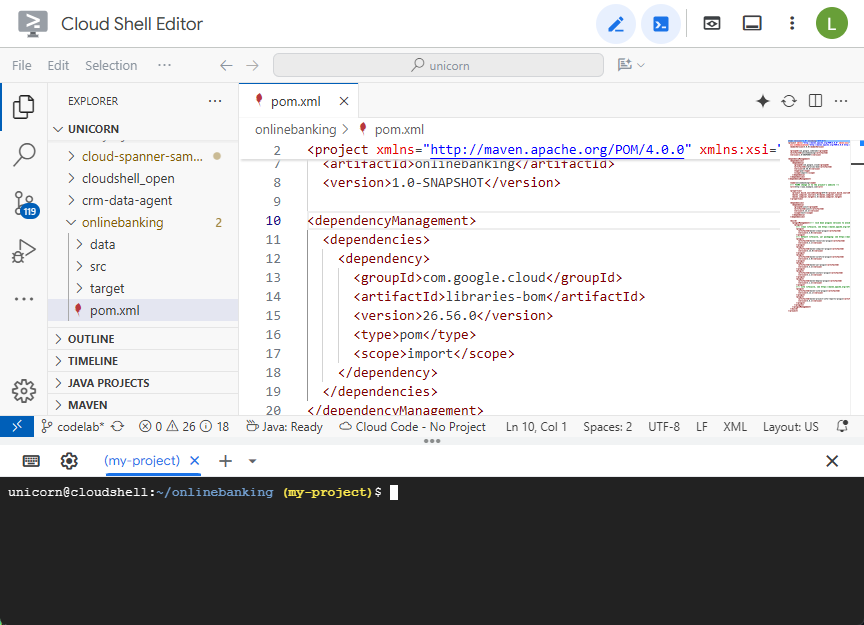Open the Manage gear icon in activity bar
Screen dimensions: 864x625
tap(24, 390)
